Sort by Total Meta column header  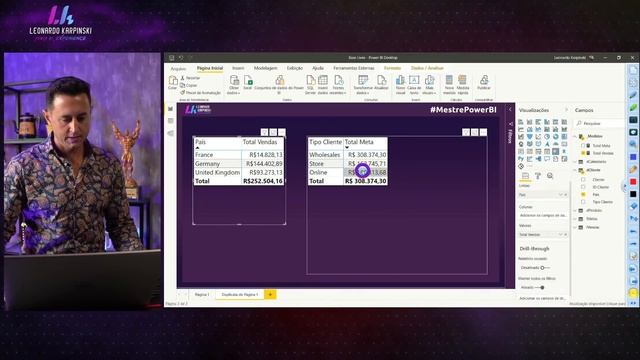pyautogui.click(x=359, y=142)
